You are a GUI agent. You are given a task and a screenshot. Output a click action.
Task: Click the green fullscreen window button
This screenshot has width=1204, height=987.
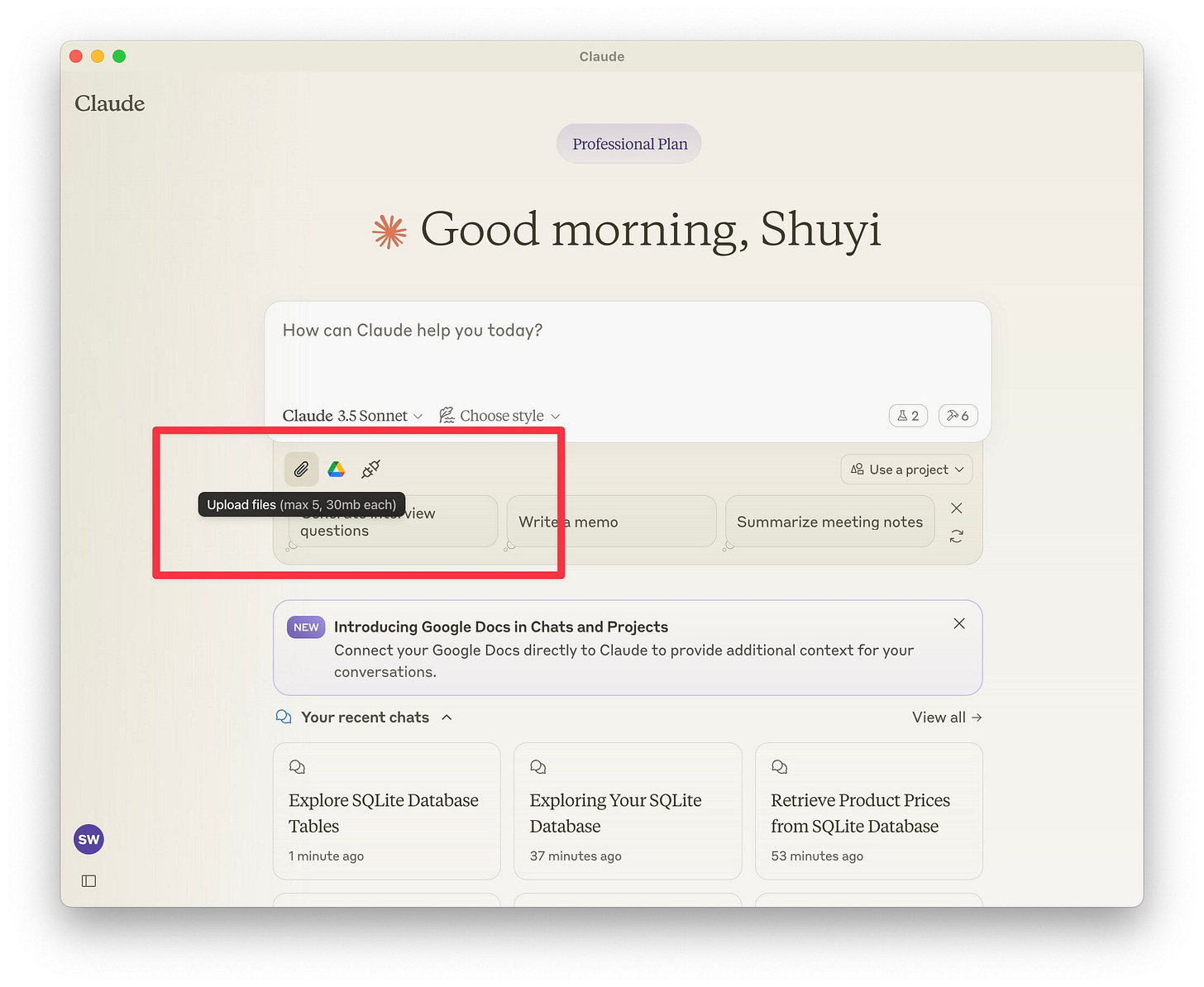[x=119, y=56]
